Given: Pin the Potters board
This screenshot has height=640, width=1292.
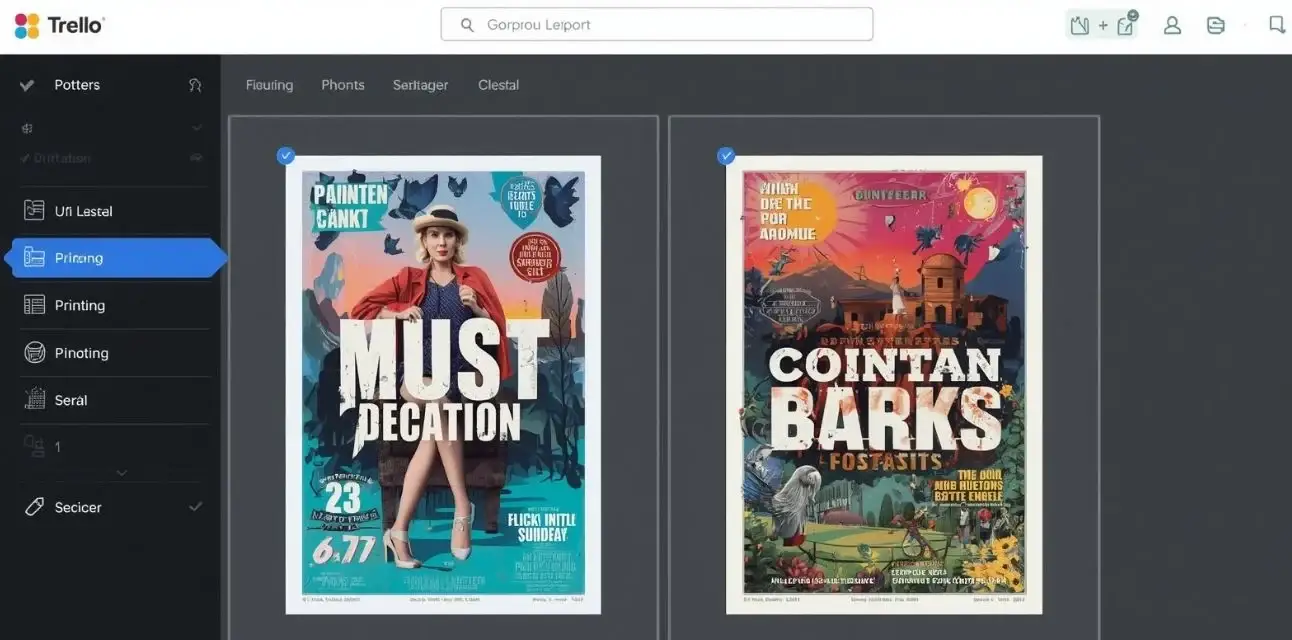Looking at the screenshot, I should click(x=196, y=84).
